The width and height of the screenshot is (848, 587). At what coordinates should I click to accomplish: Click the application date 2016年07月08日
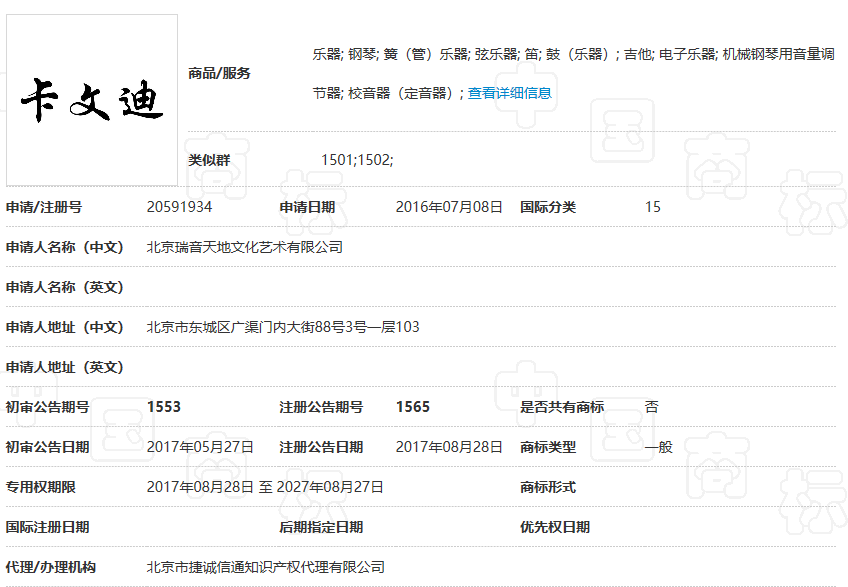point(449,207)
